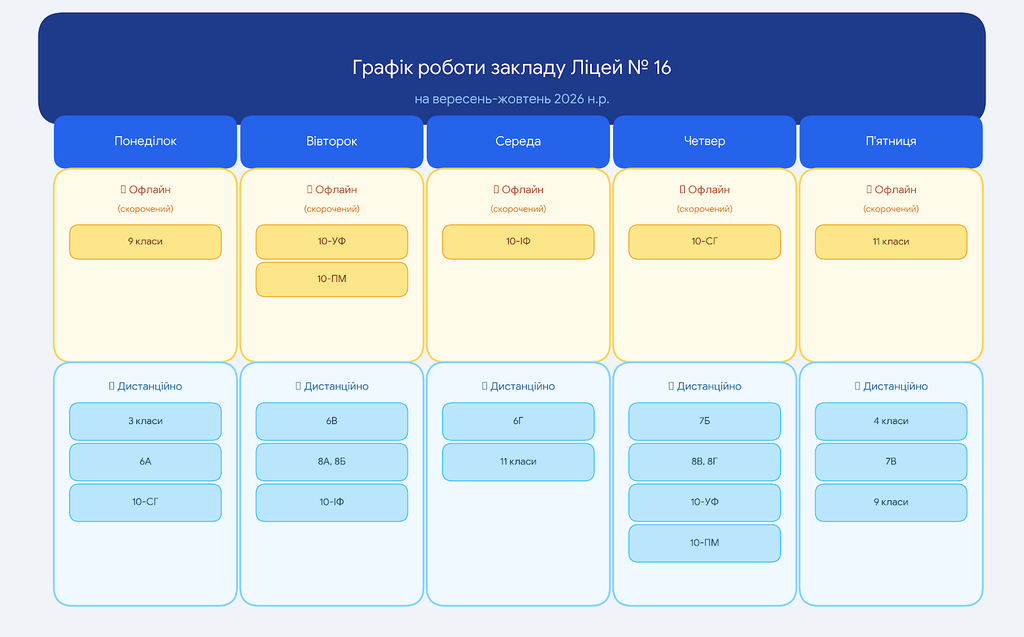
Task: Click the 10-СГ offline chip on Thursday
Action: (704, 242)
